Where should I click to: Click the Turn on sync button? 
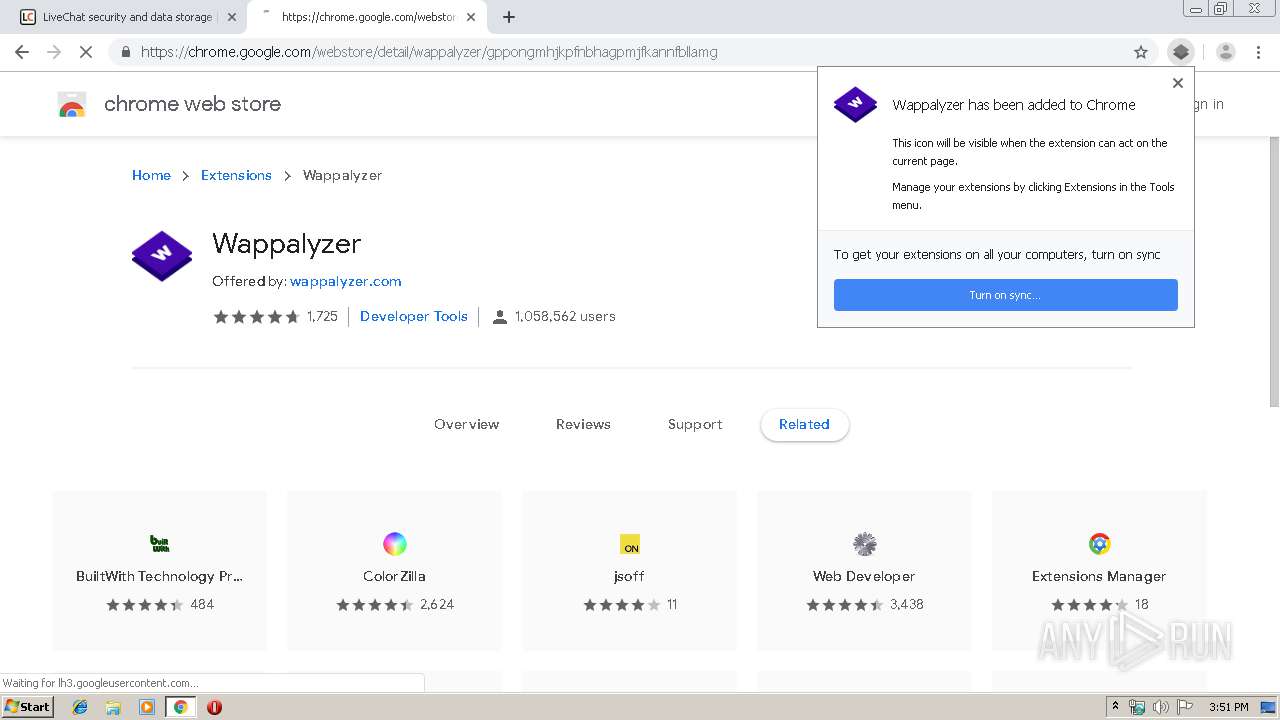1006,295
